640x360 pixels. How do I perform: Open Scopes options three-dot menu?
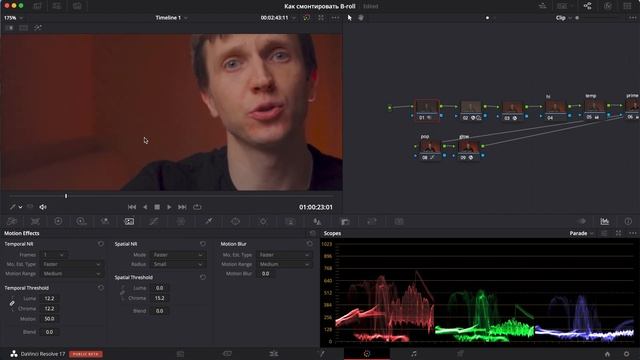click(x=633, y=233)
